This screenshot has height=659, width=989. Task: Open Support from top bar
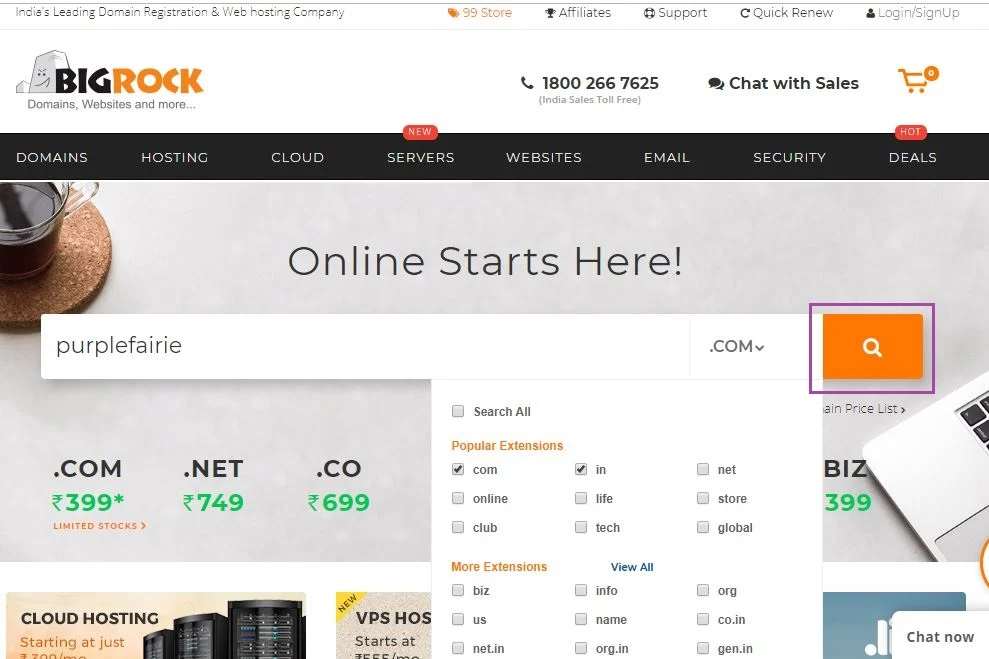[x=675, y=13]
